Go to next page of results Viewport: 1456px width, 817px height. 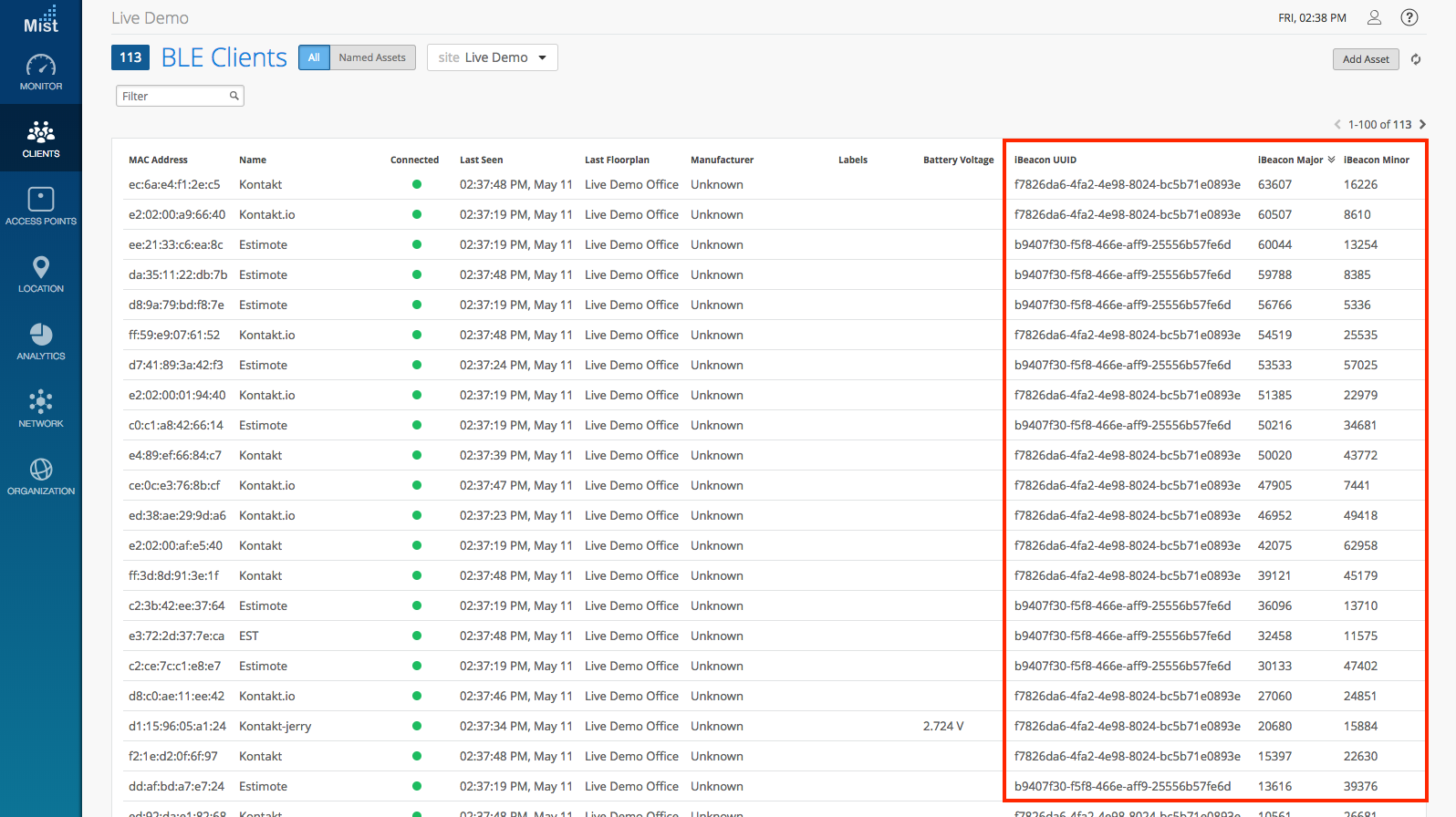[x=1422, y=124]
